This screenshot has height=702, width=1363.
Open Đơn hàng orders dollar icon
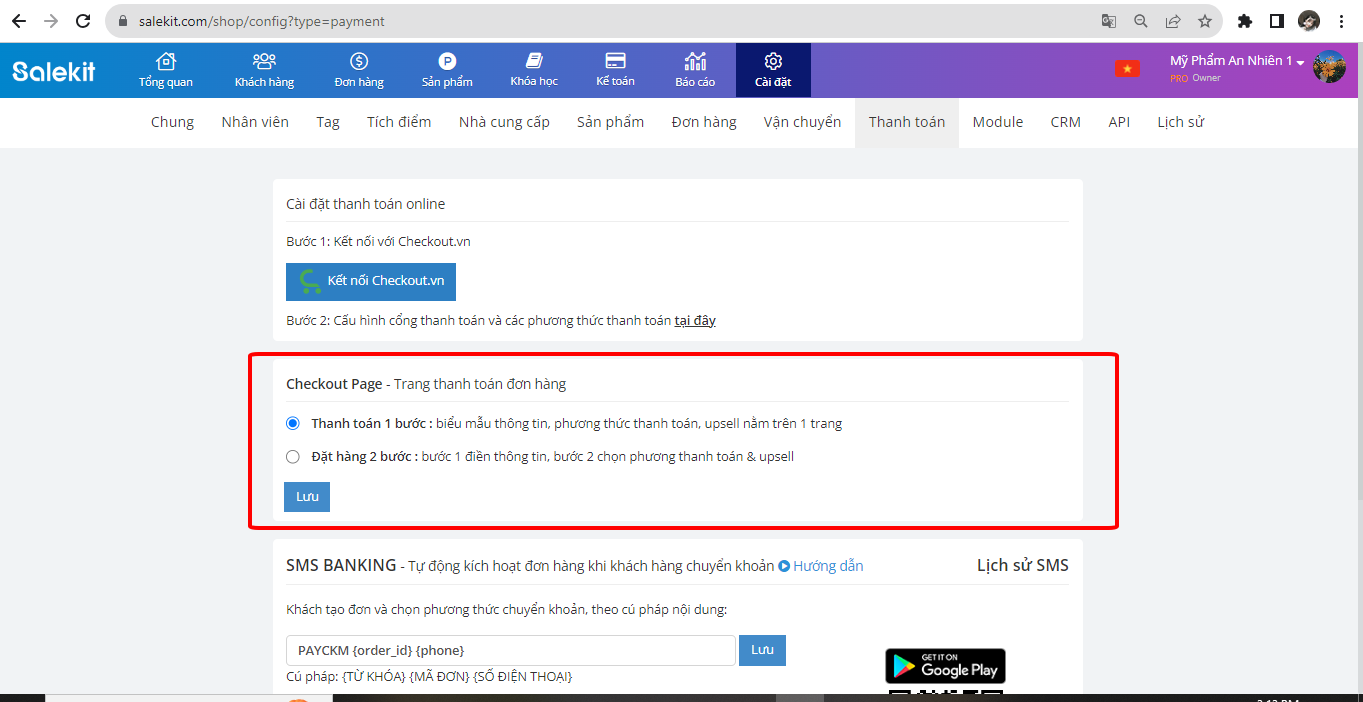pyautogui.click(x=359, y=62)
